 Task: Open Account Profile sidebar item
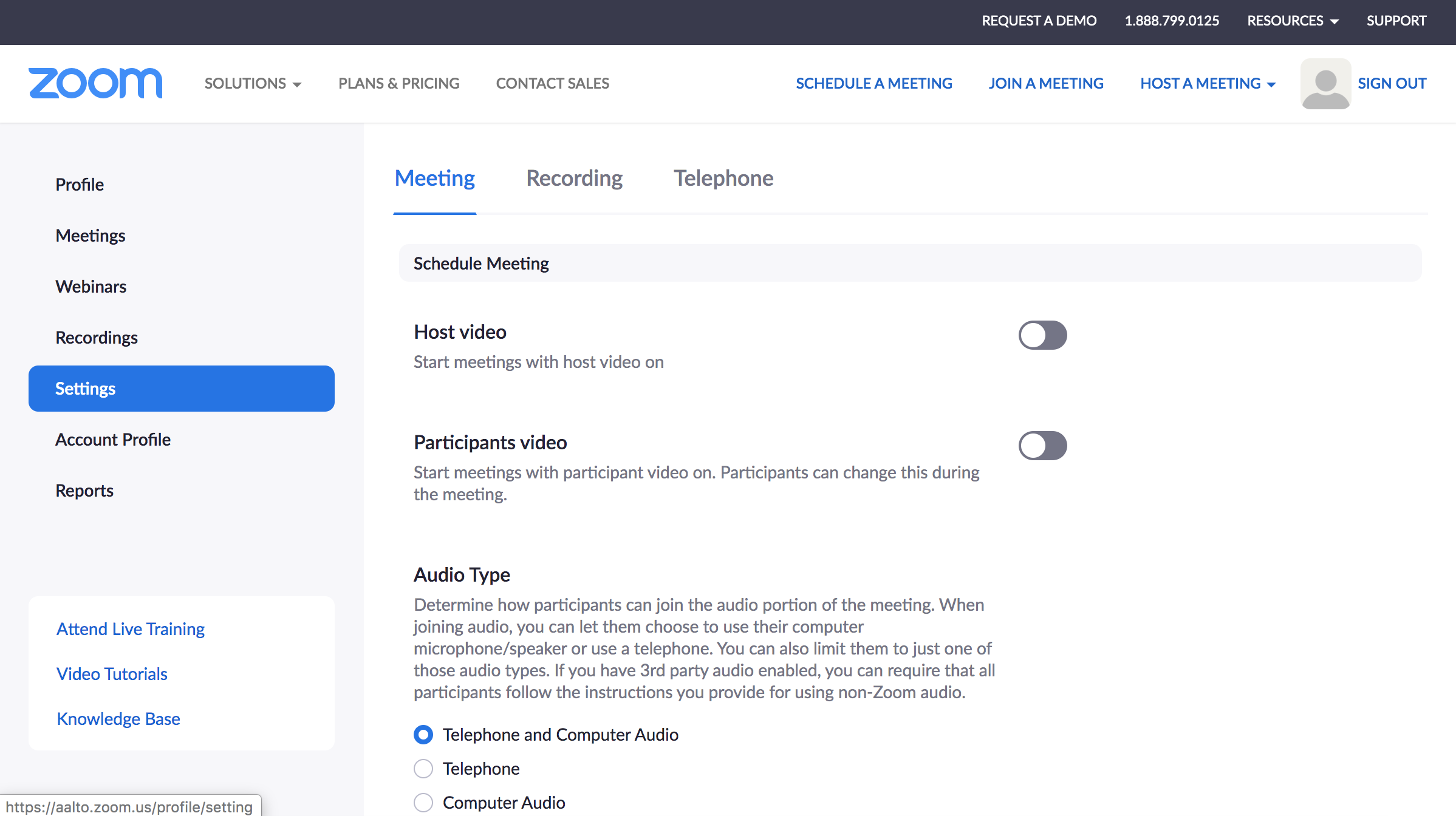click(x=113, y=440)
